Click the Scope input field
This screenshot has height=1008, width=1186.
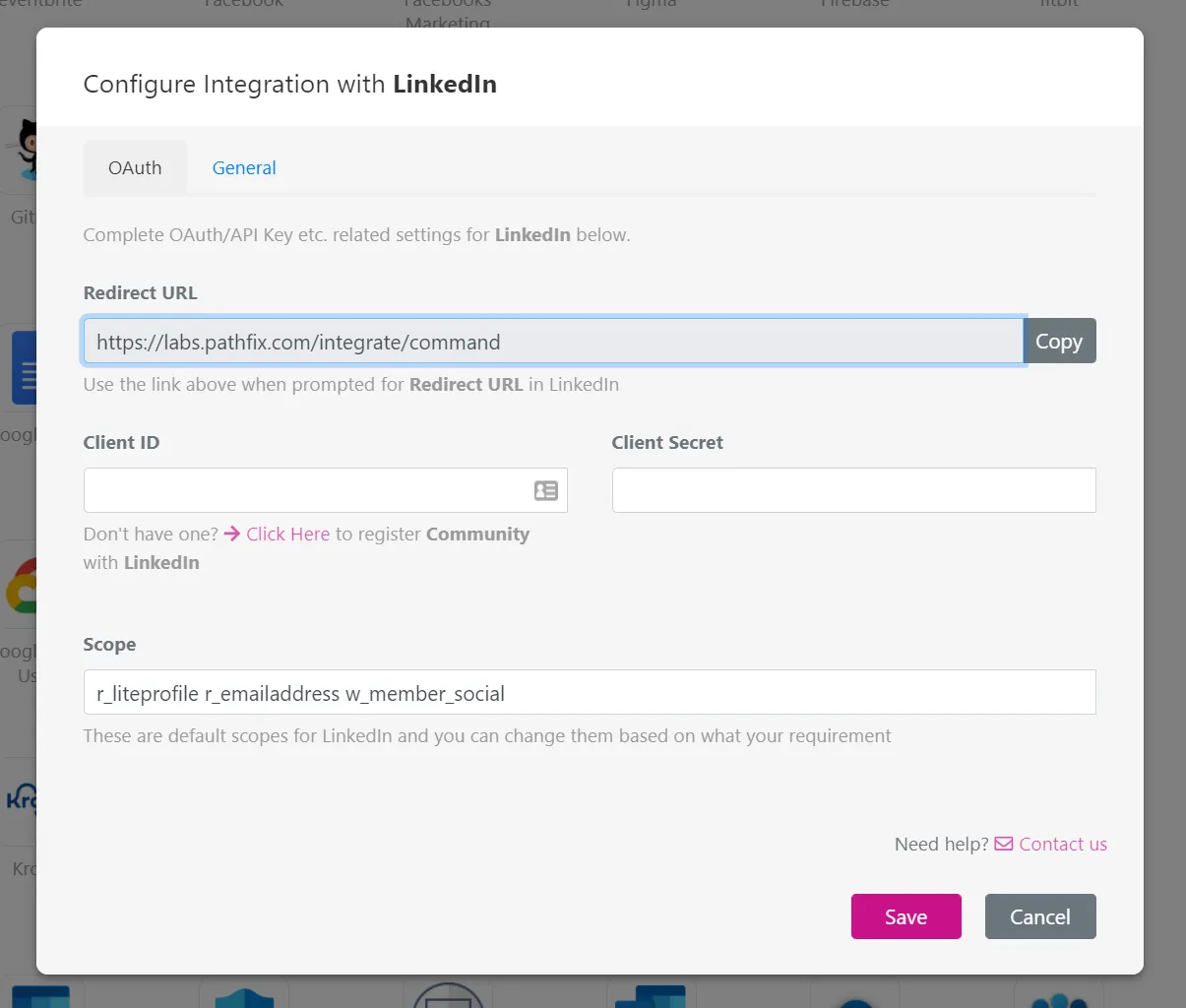(590, 693)
